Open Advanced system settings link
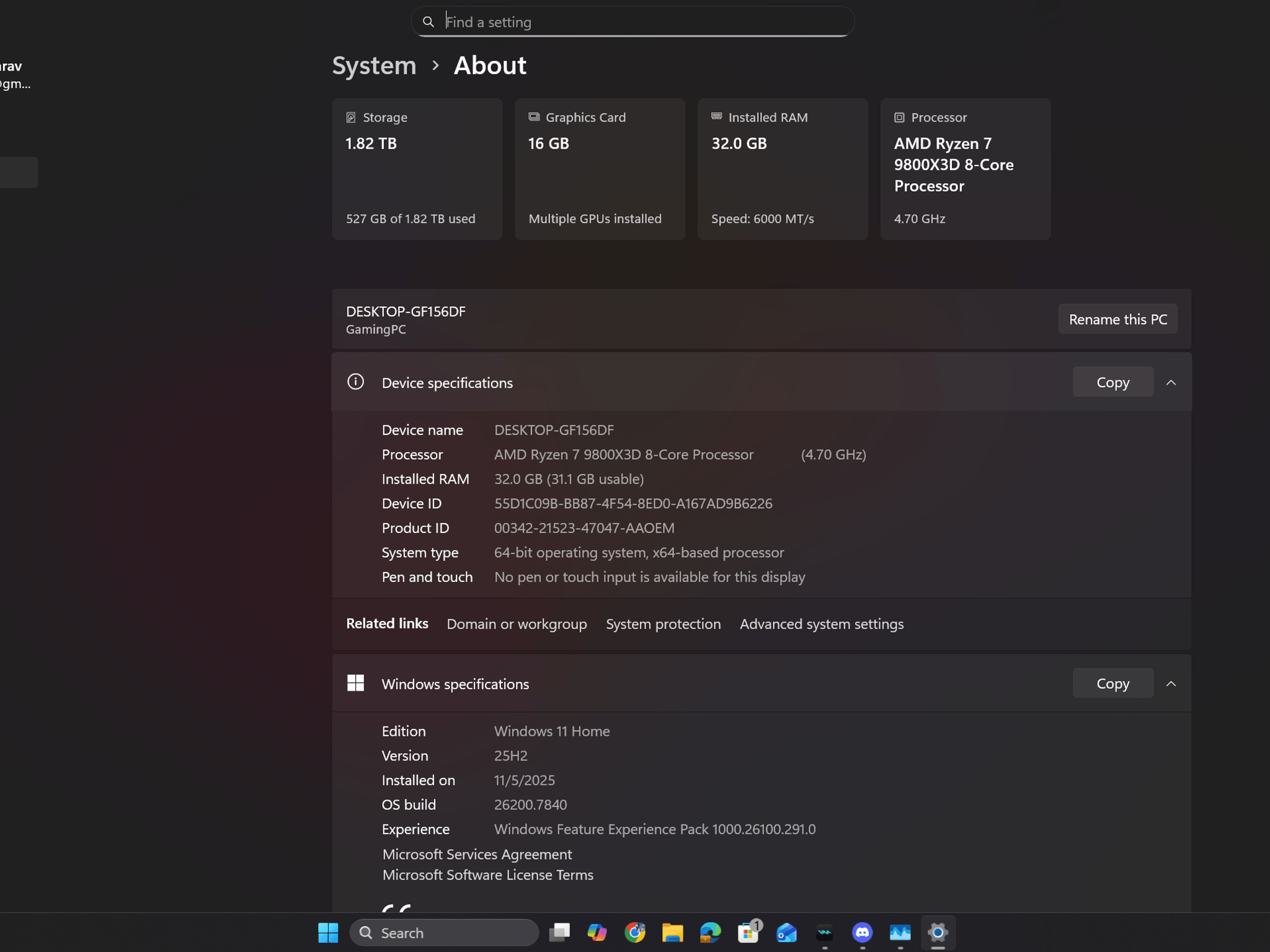The height and width of the screenshot is (952, 1270). (822, 624)
